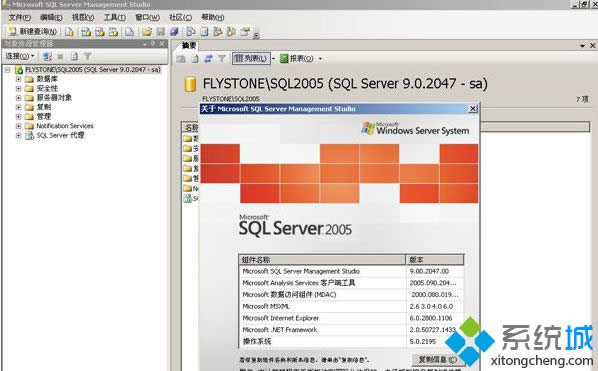The image size is (598, 371).
Task: Click the Summary page toolbar icon
Action: (x=204, y=32)
